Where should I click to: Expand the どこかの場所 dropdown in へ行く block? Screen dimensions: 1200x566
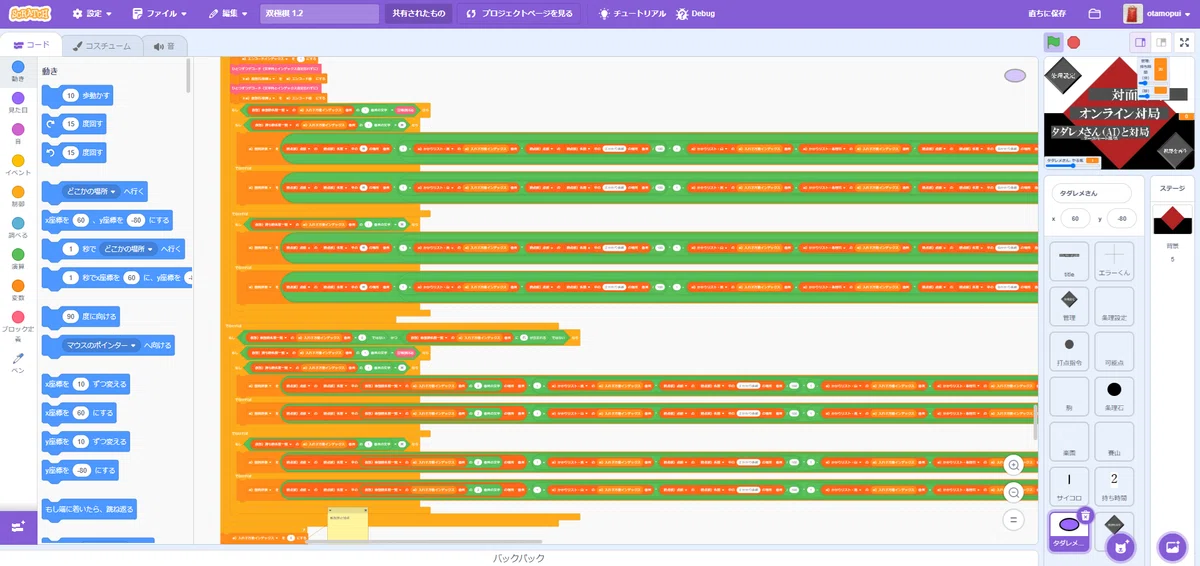tap(91, 191)
